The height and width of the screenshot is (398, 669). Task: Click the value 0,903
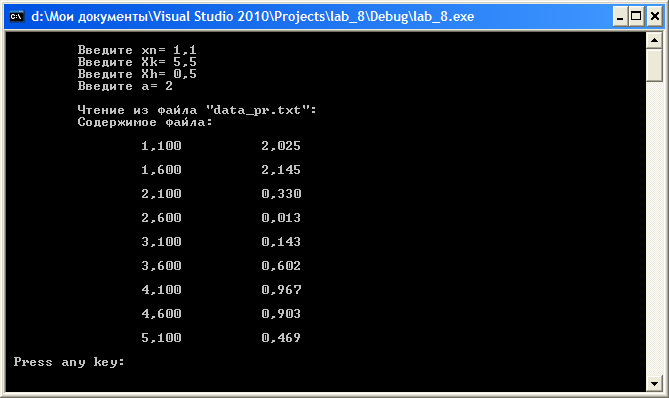[x=281, y=314]
